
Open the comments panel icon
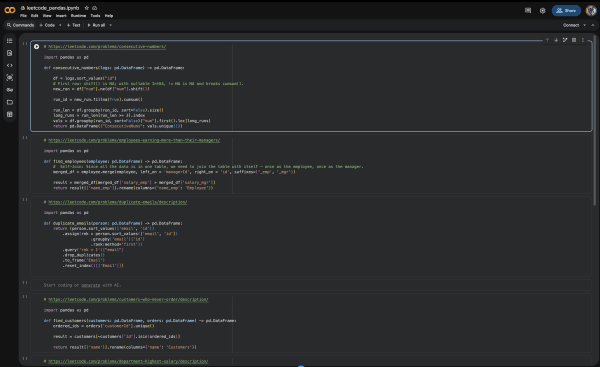click(x=528, y=11)
